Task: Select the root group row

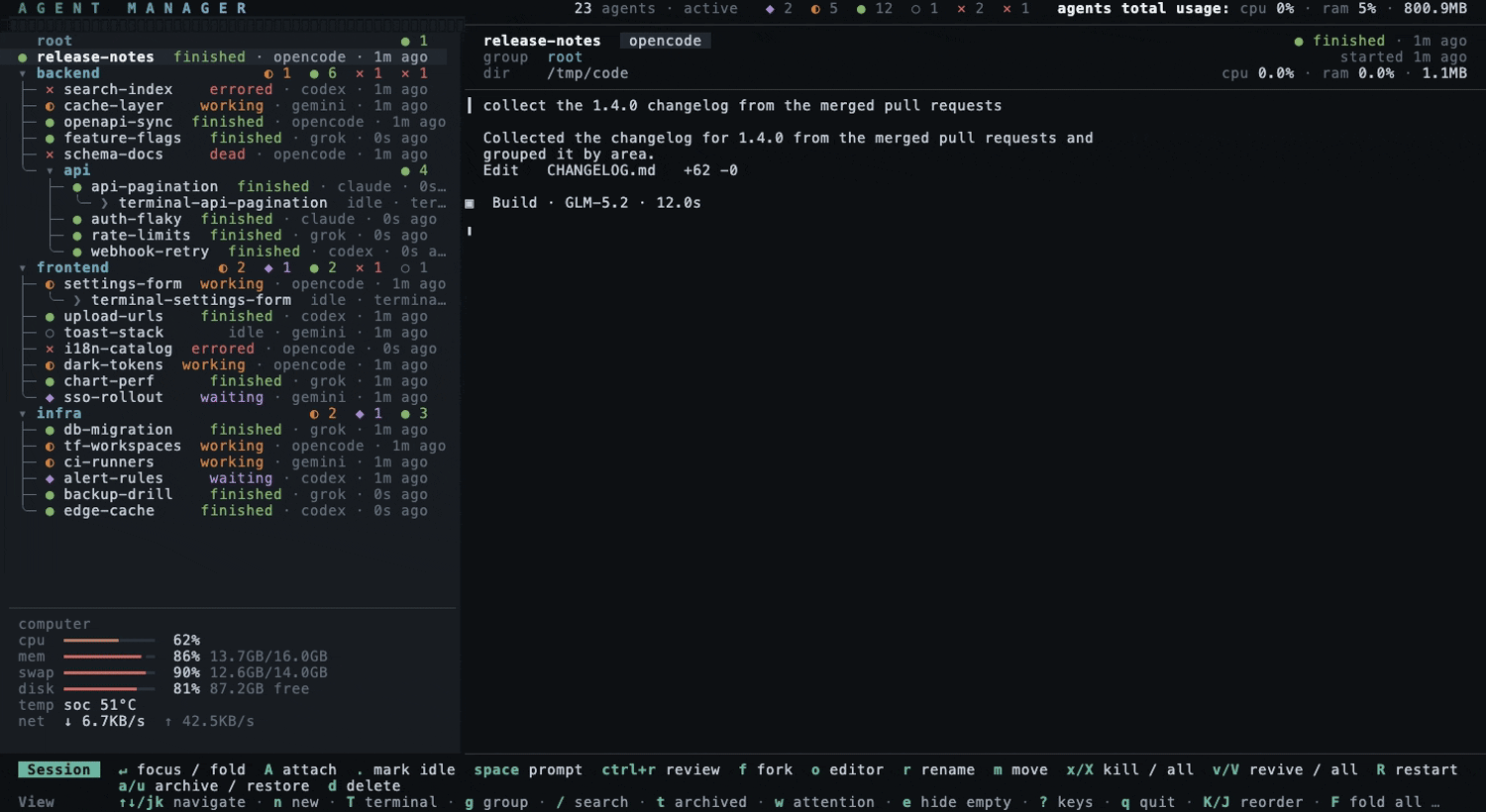Action: coord(223,41)
